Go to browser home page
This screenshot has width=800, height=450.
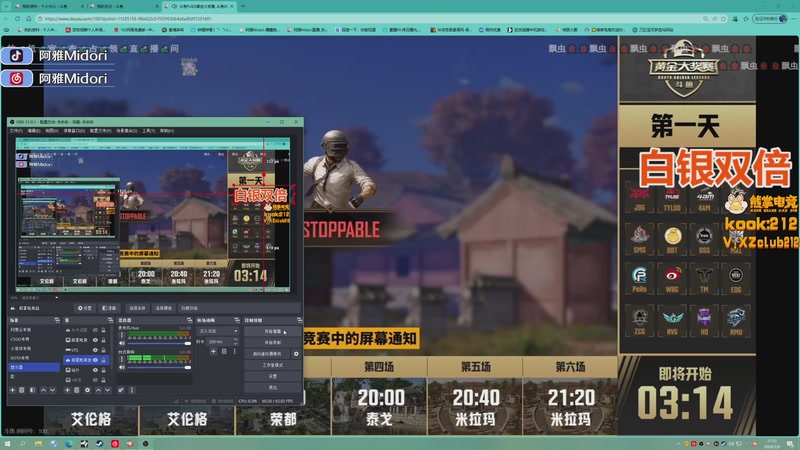[x=29, y=18]
